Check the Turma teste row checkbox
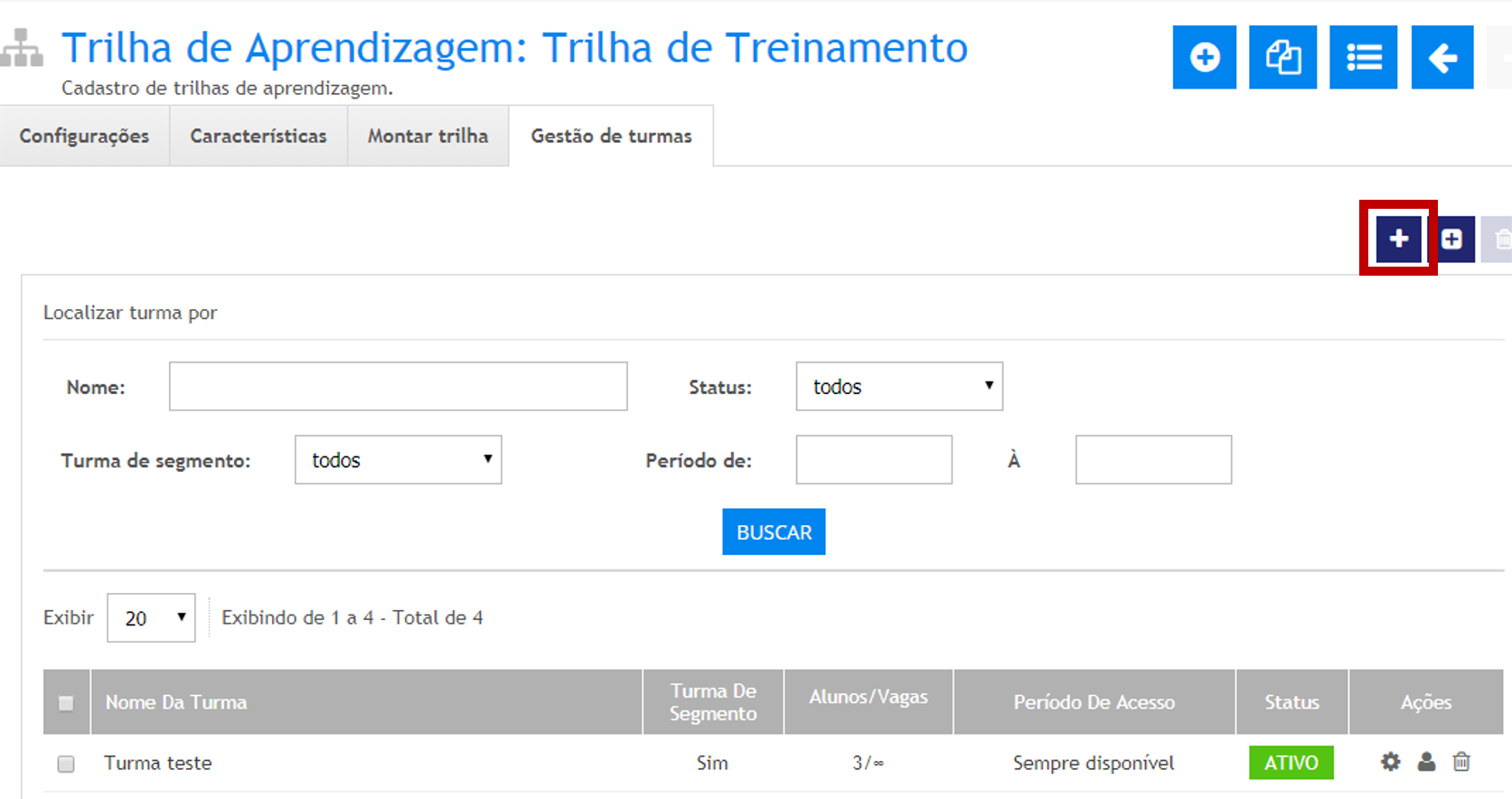Screen dimensions: 1512x799 (66, 764)
